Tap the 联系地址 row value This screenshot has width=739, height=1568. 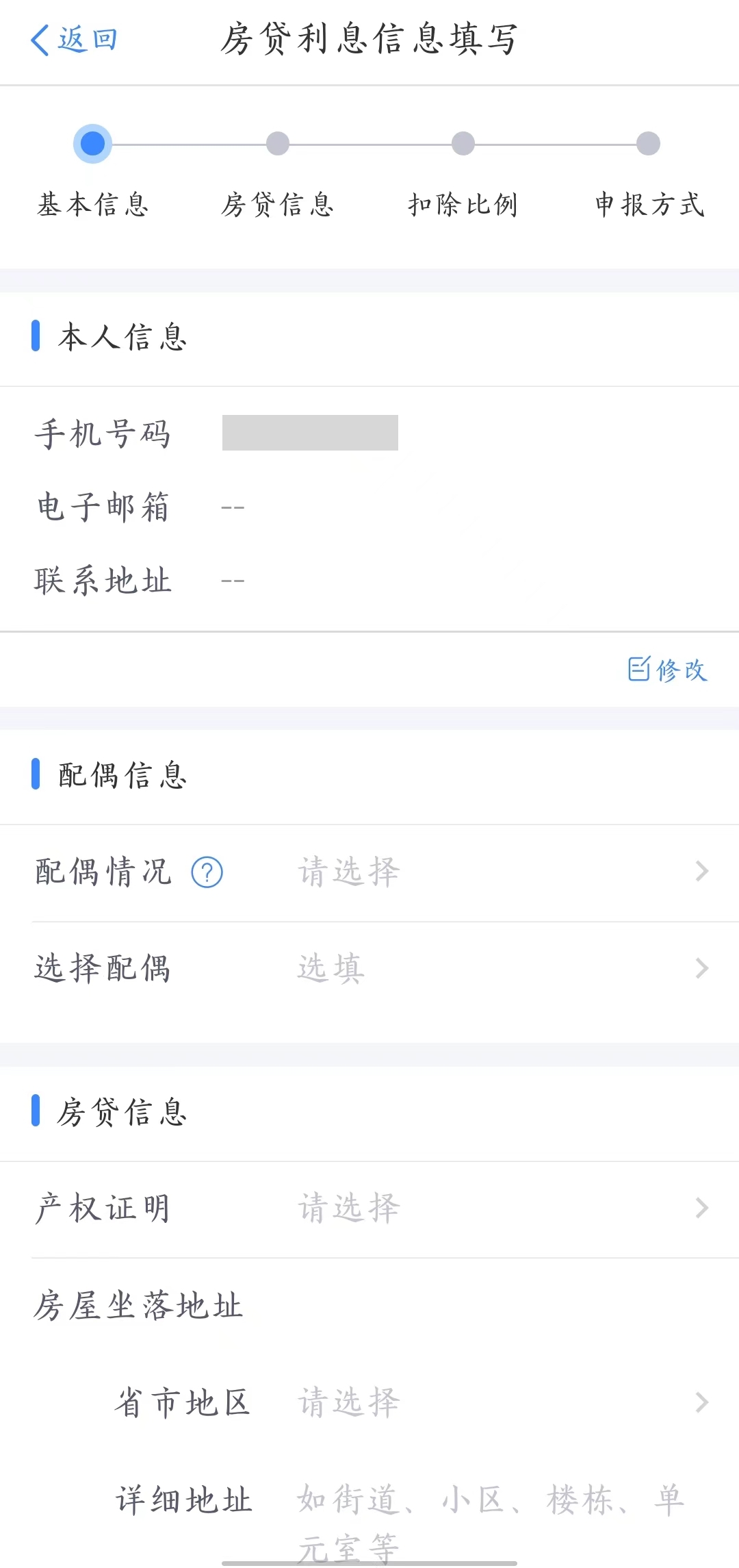click(x=233, y=581)
